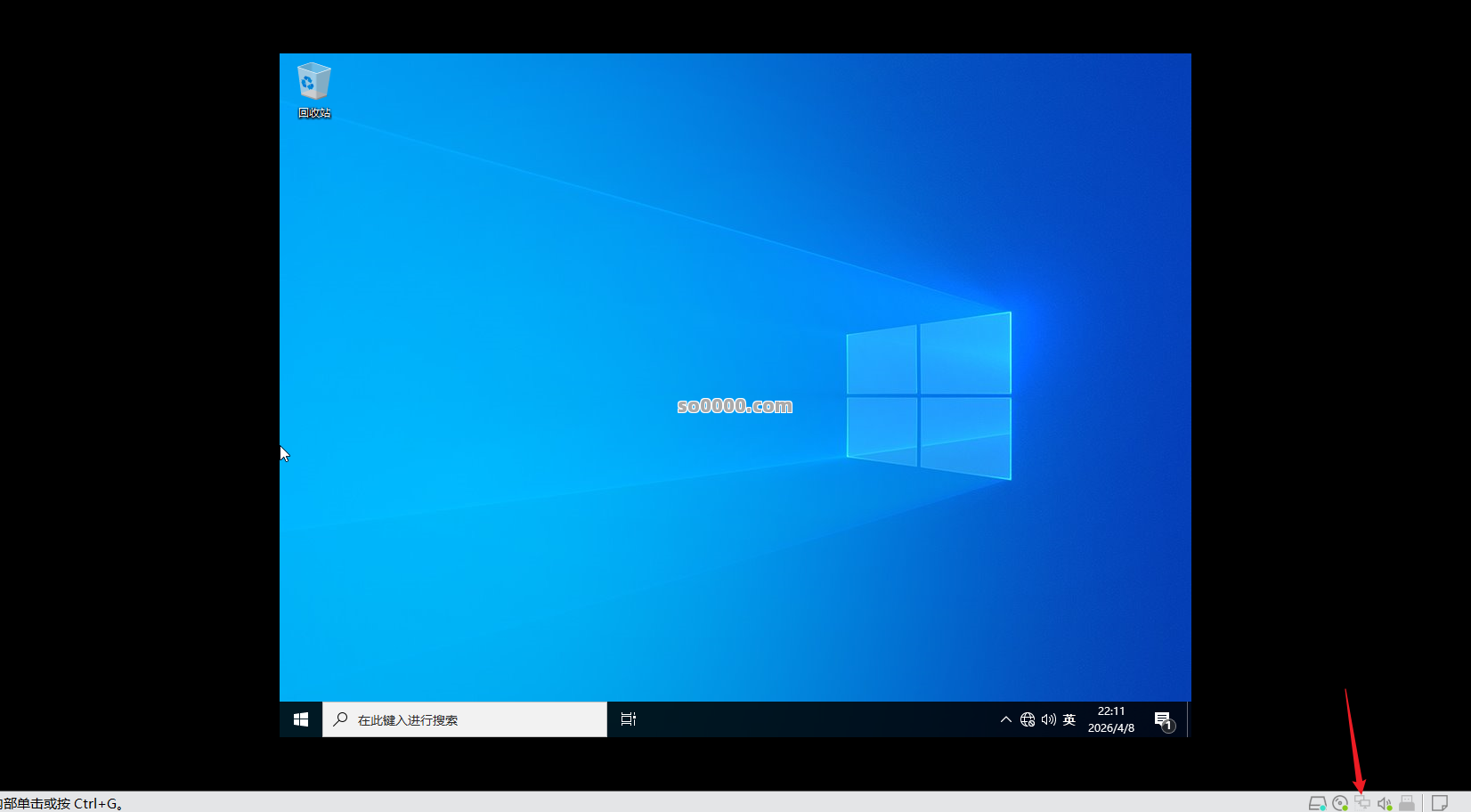Click the VMware message log note icon
The image size is (1471, 812).
[x=1439, y=802]
